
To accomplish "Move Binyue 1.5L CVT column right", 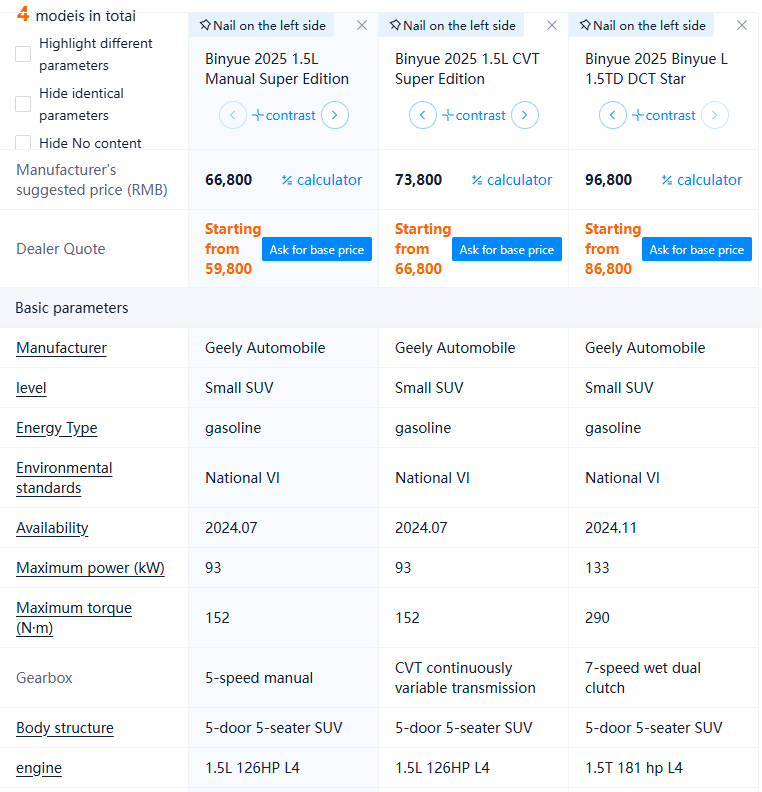I will 525,115.
